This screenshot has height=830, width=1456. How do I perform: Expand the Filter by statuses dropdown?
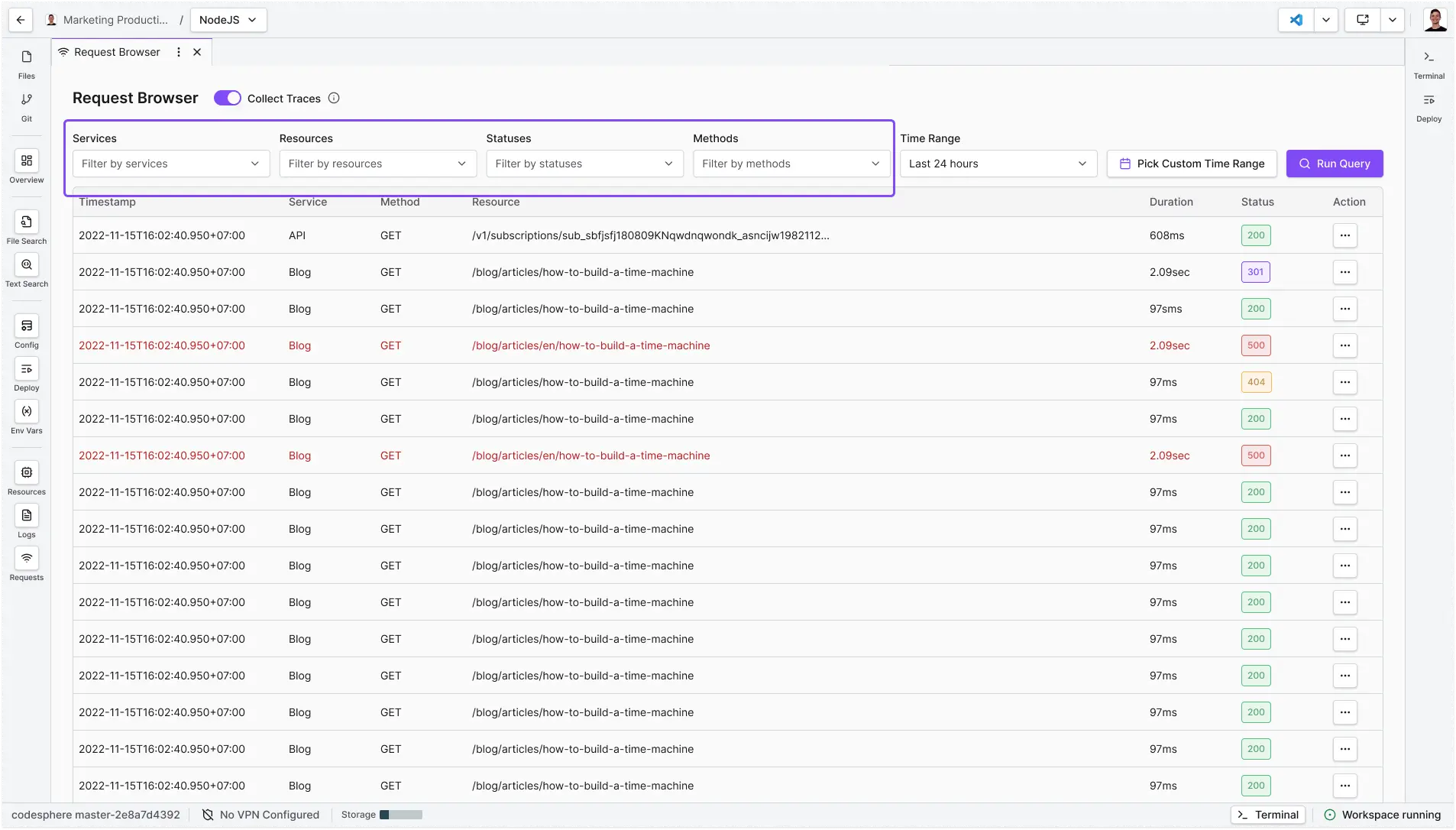pos(585,164)
